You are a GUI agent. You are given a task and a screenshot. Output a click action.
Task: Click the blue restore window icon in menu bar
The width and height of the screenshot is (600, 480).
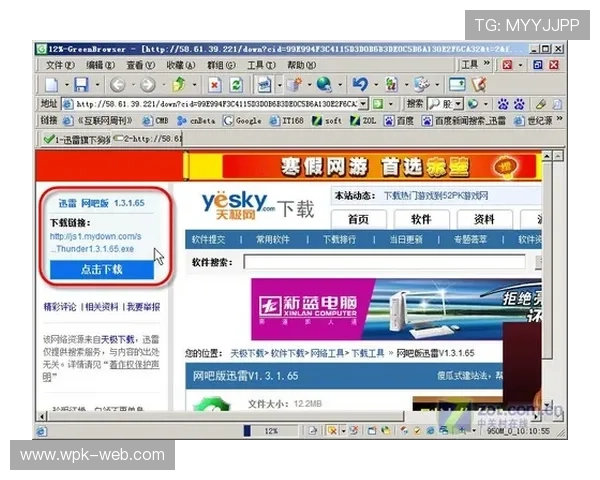click(538, 65)
